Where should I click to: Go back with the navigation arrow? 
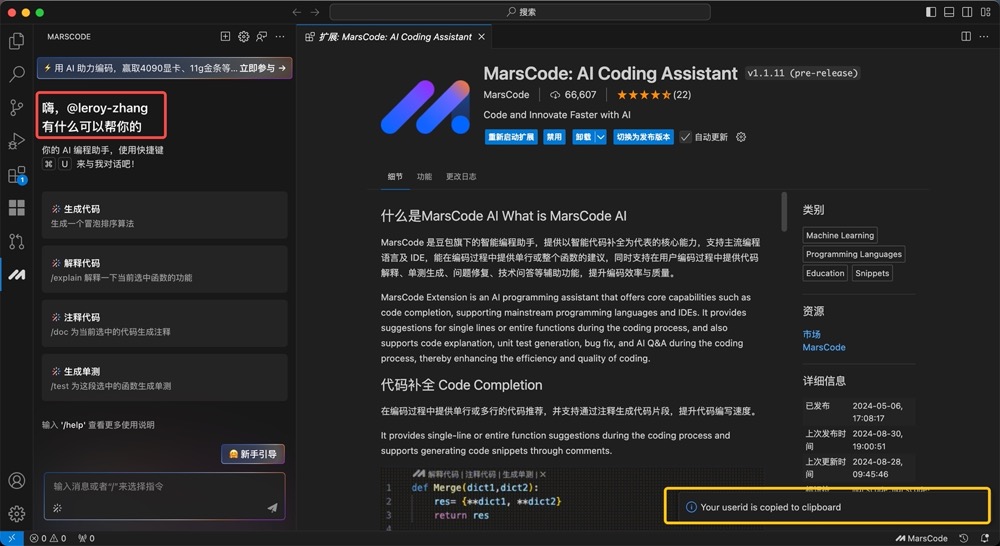297,12
